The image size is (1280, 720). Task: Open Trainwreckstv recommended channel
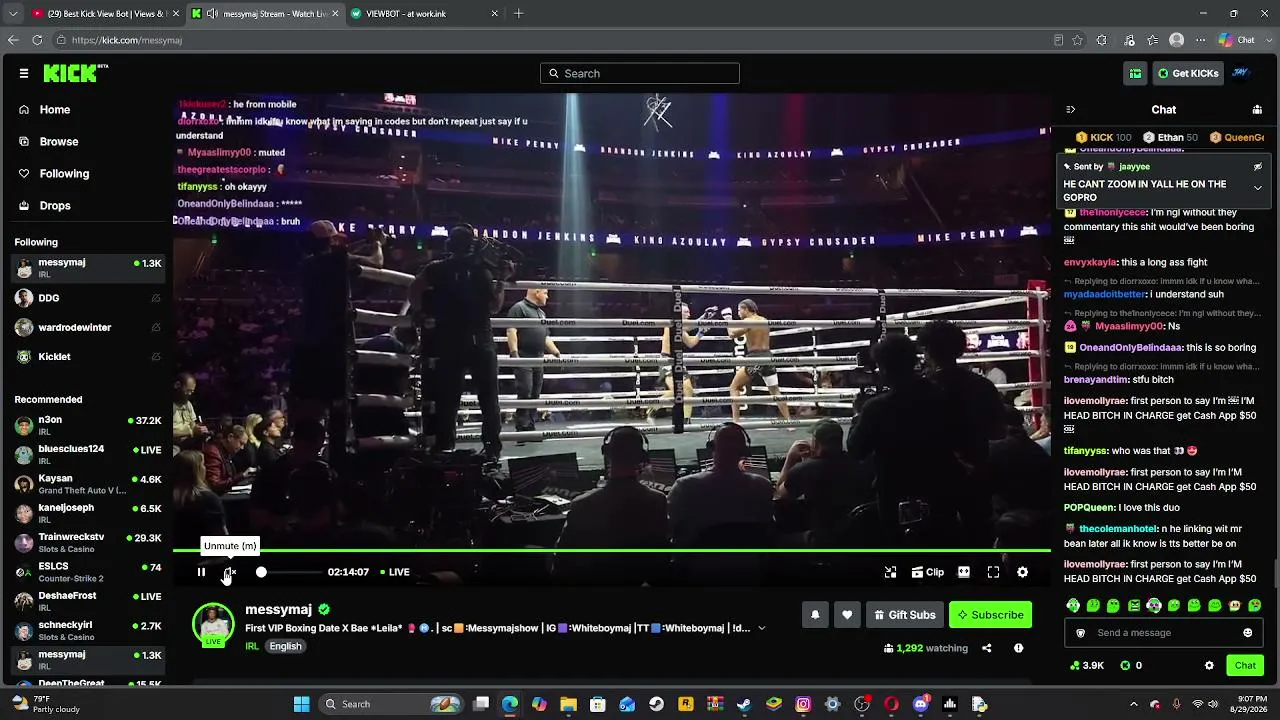[88, 542]
